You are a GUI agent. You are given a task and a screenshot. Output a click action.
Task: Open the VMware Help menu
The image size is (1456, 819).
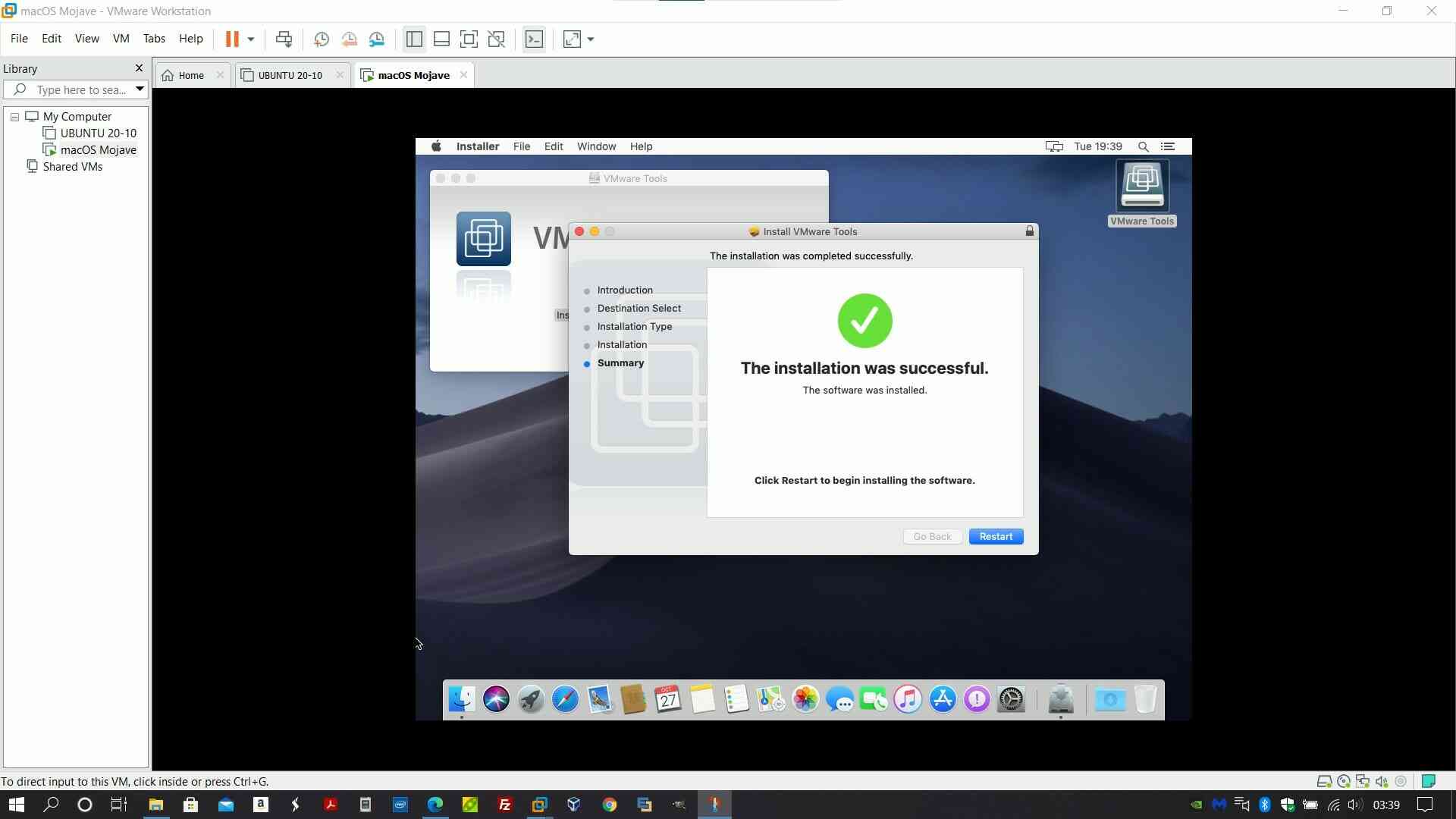pyautogui.click(x=190, y=39)
